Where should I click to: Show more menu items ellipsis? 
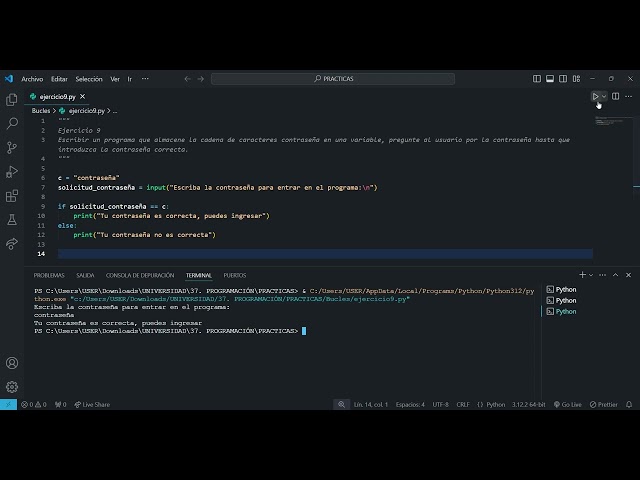point(145,79)
